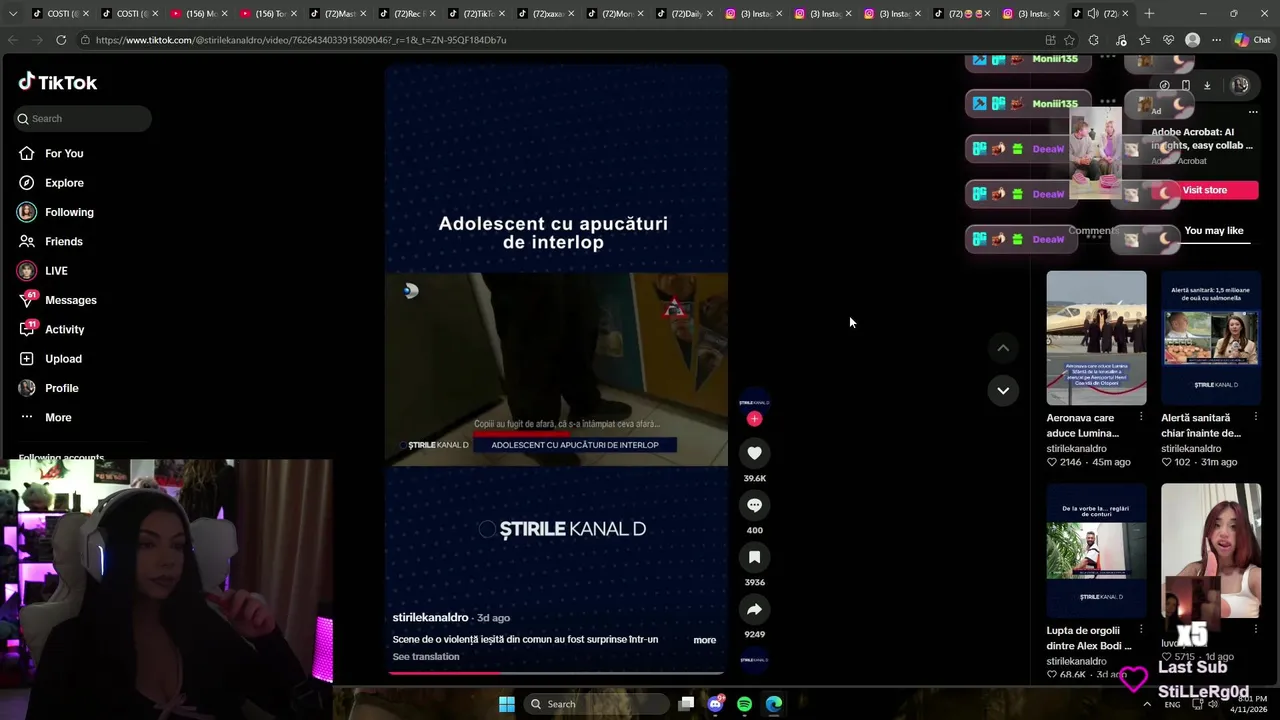This screenshot has width=1280, height=720.
Task: Open the browser extensions puzzle icon
Action: coord(1093,40)
